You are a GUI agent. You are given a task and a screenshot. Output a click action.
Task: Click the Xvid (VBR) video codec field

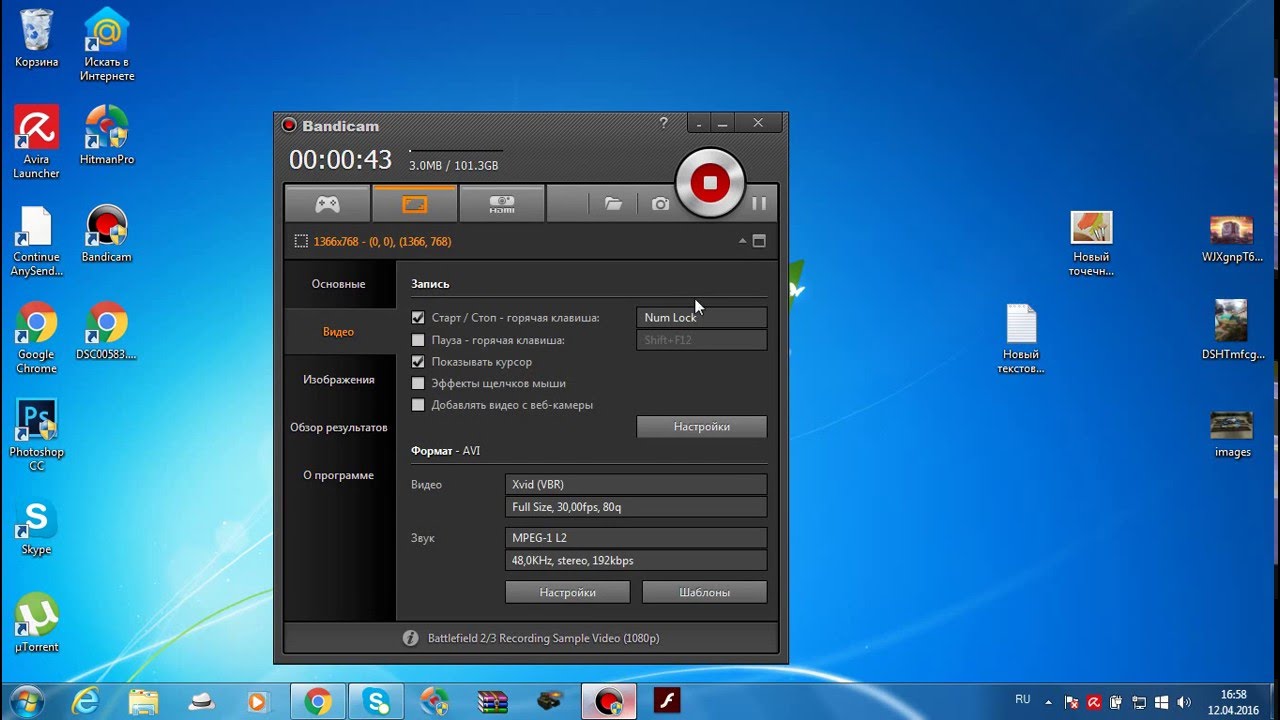(x=636, y=485)
